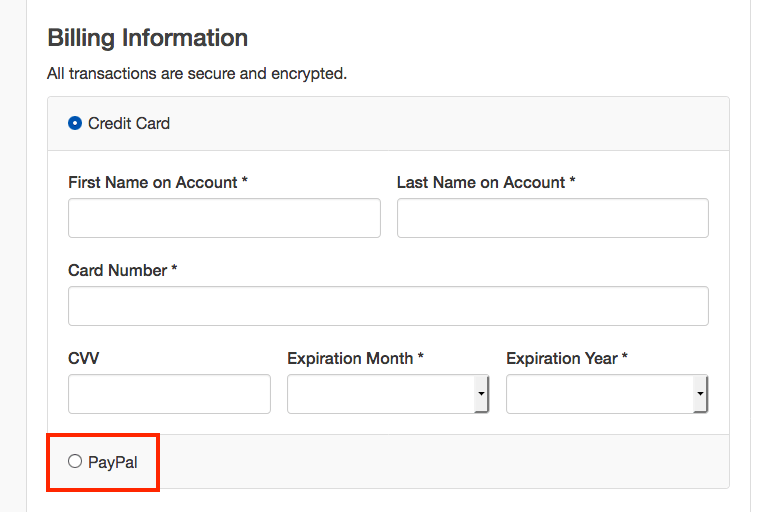Screen dimensions: 777x512
Task: Click the 'Expiration Month' label text
Action: point(350,358)
